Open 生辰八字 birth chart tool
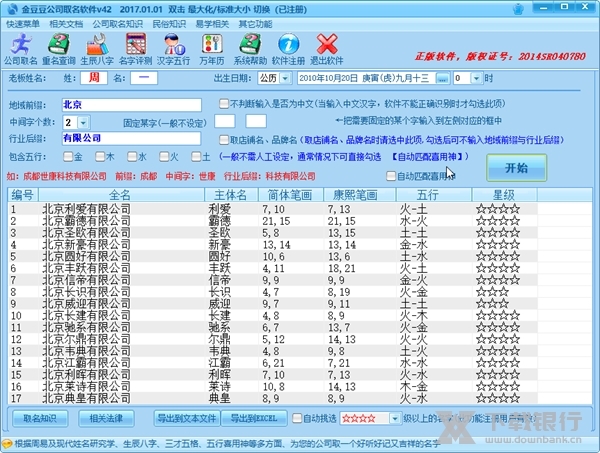The width and height of the screenshot is (600, 453). point(97,49)
